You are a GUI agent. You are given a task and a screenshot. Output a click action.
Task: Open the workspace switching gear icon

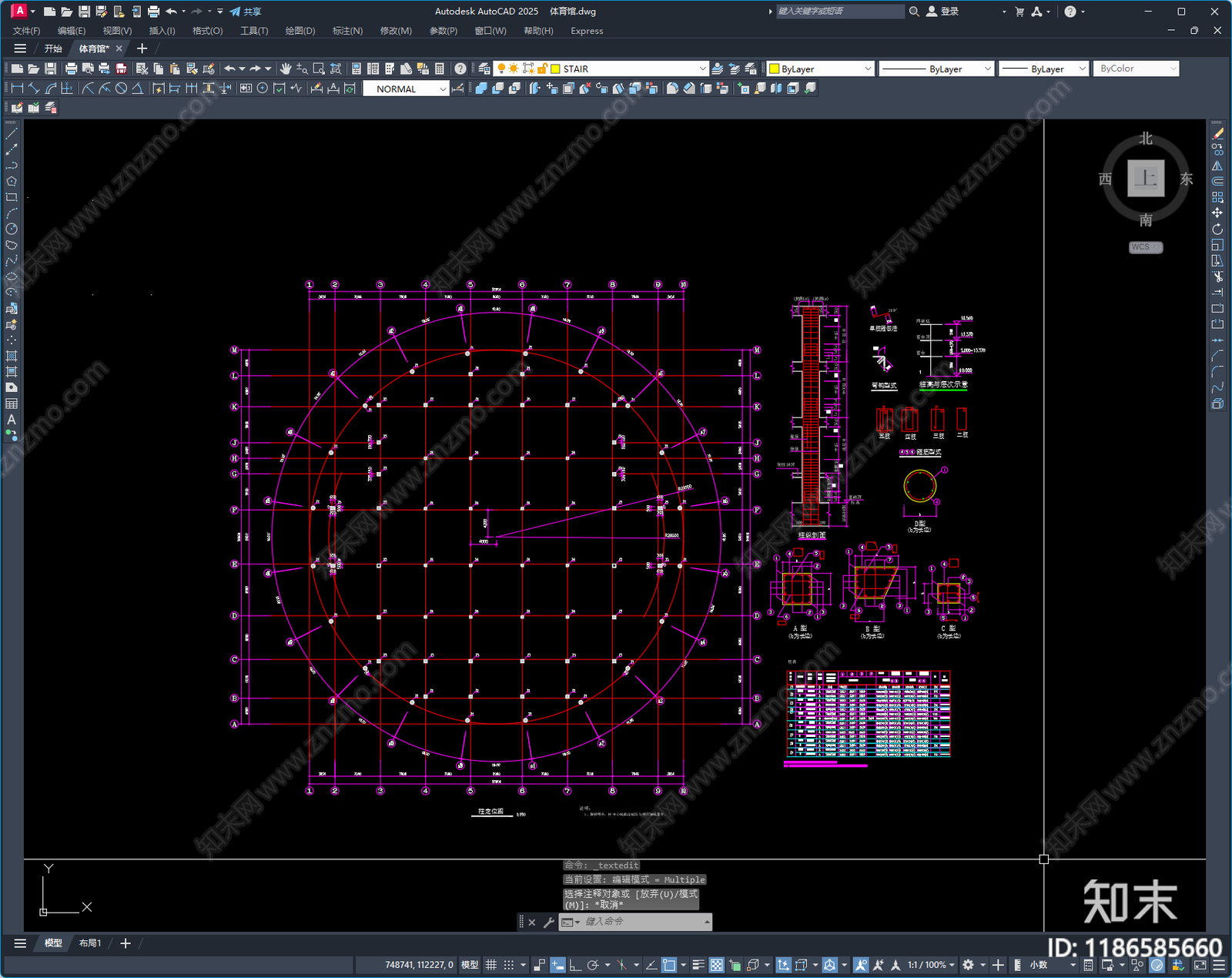[969, 965]
